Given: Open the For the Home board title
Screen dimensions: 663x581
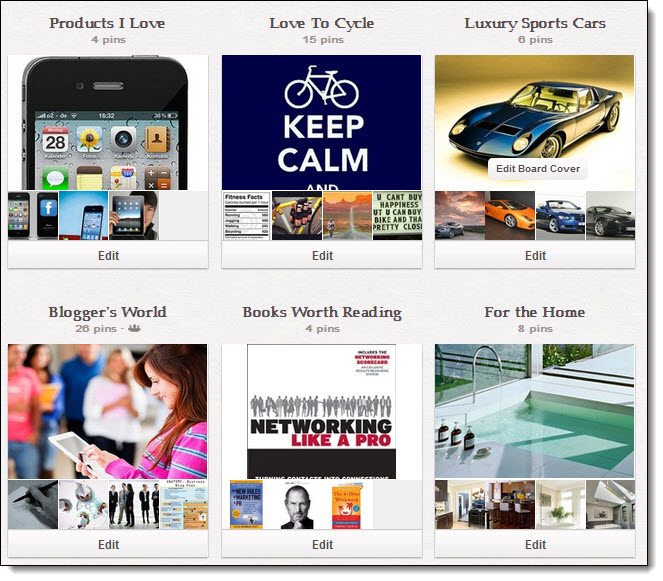Looking at the screenshot, I should pyautogui.click(x=535, y=312).
